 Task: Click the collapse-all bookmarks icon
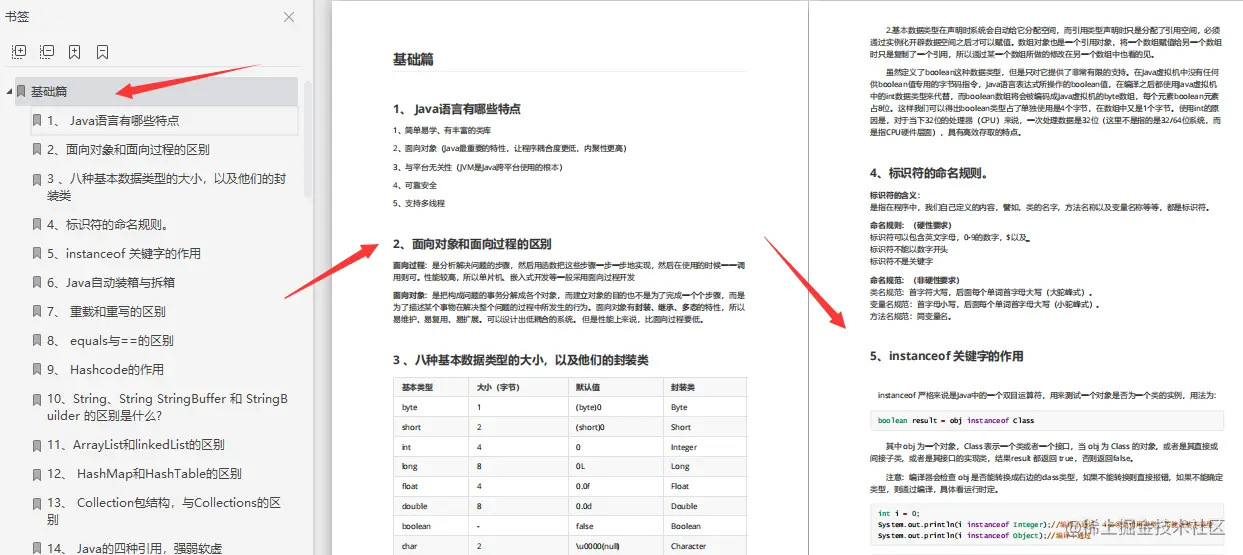(x=47, y=52)
